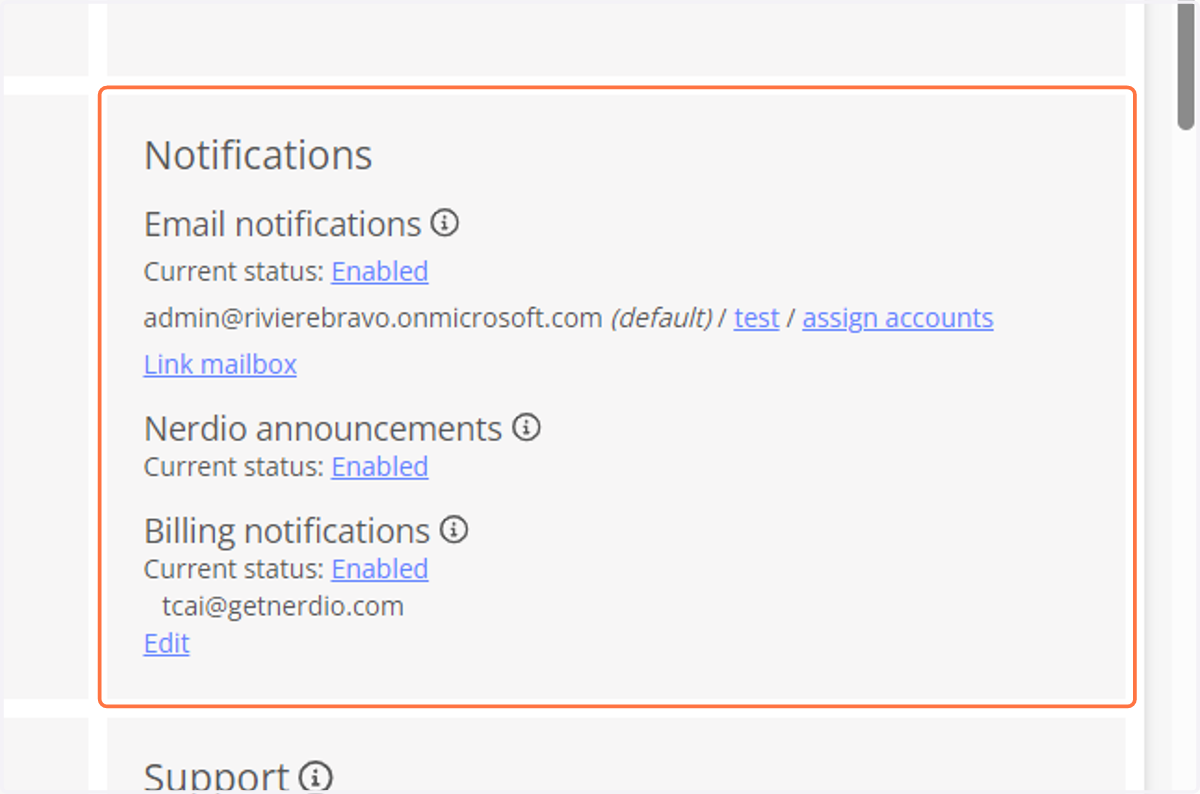The height and width of the screenshot is (794, 1200).
Task: Toggle Billing notifications Enabled status link
Action: click(380, 569)
